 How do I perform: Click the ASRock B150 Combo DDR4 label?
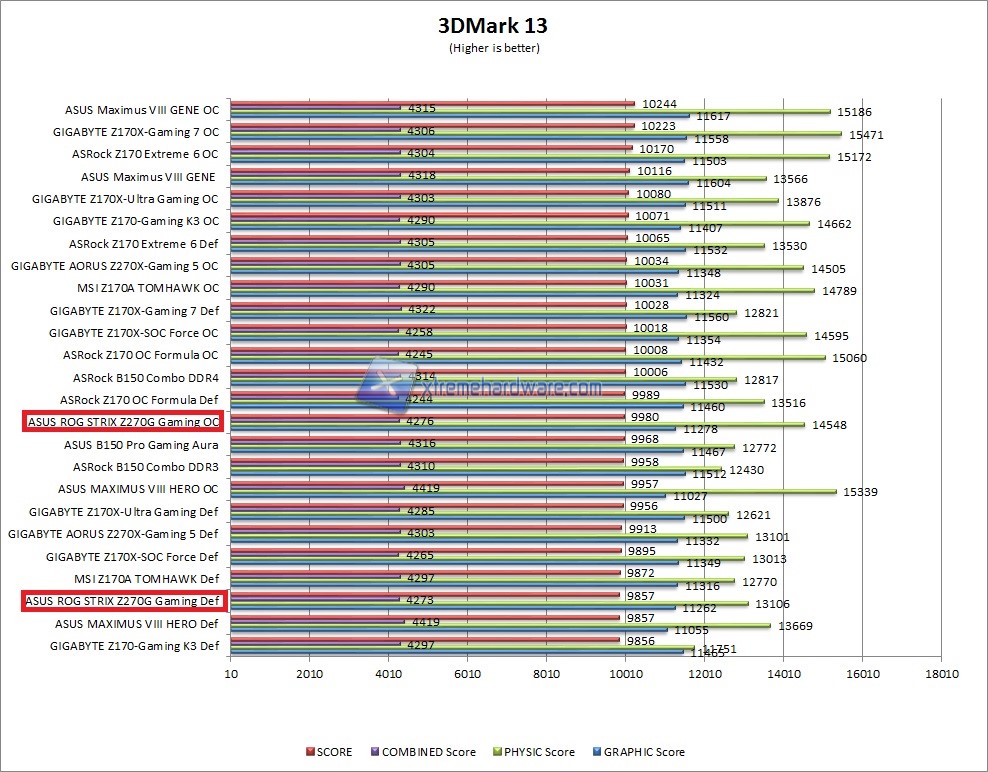point(145,378)
